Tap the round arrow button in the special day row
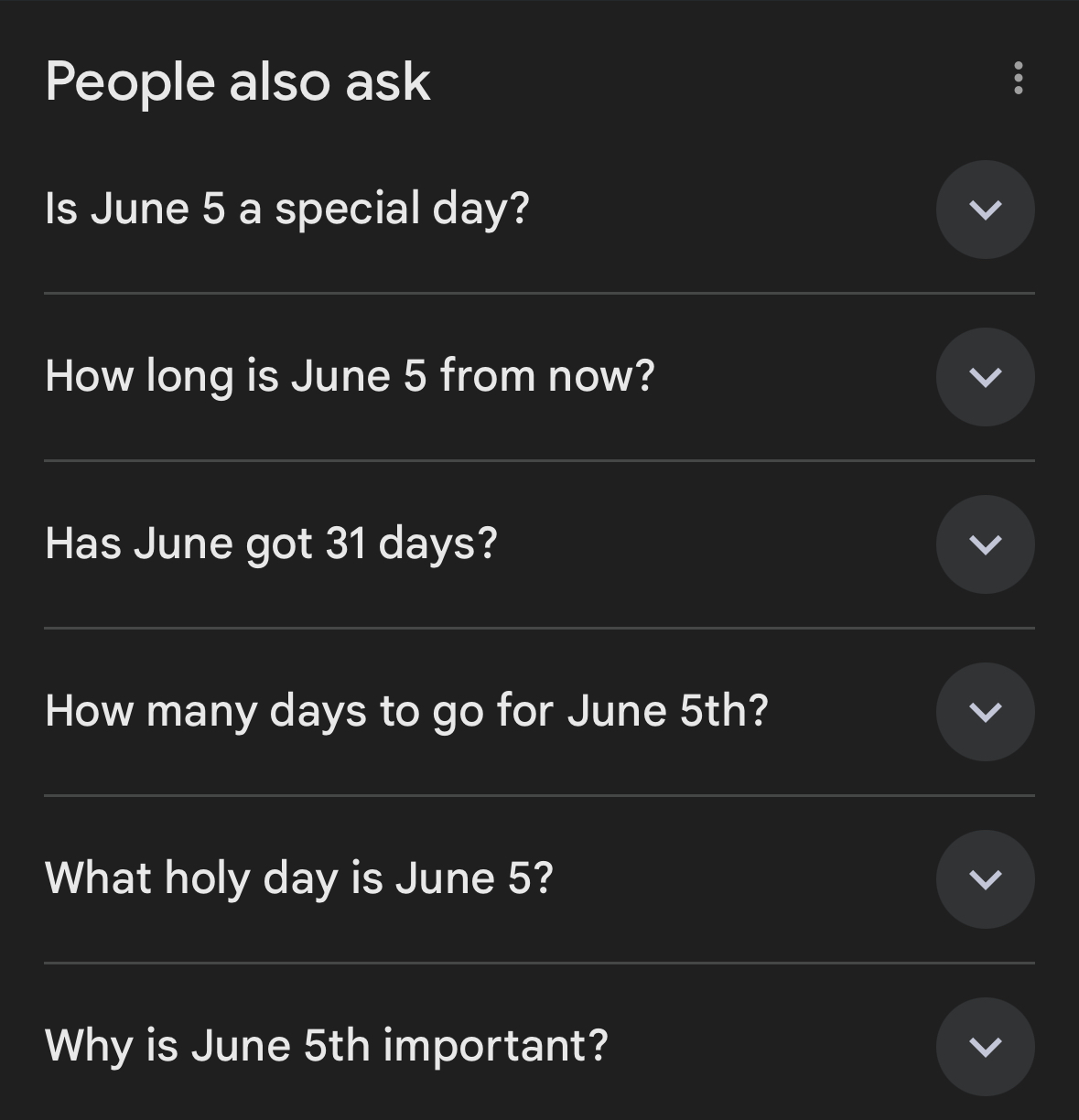The width and height of the screenshot is (1079, 1120). click(985, 210)
